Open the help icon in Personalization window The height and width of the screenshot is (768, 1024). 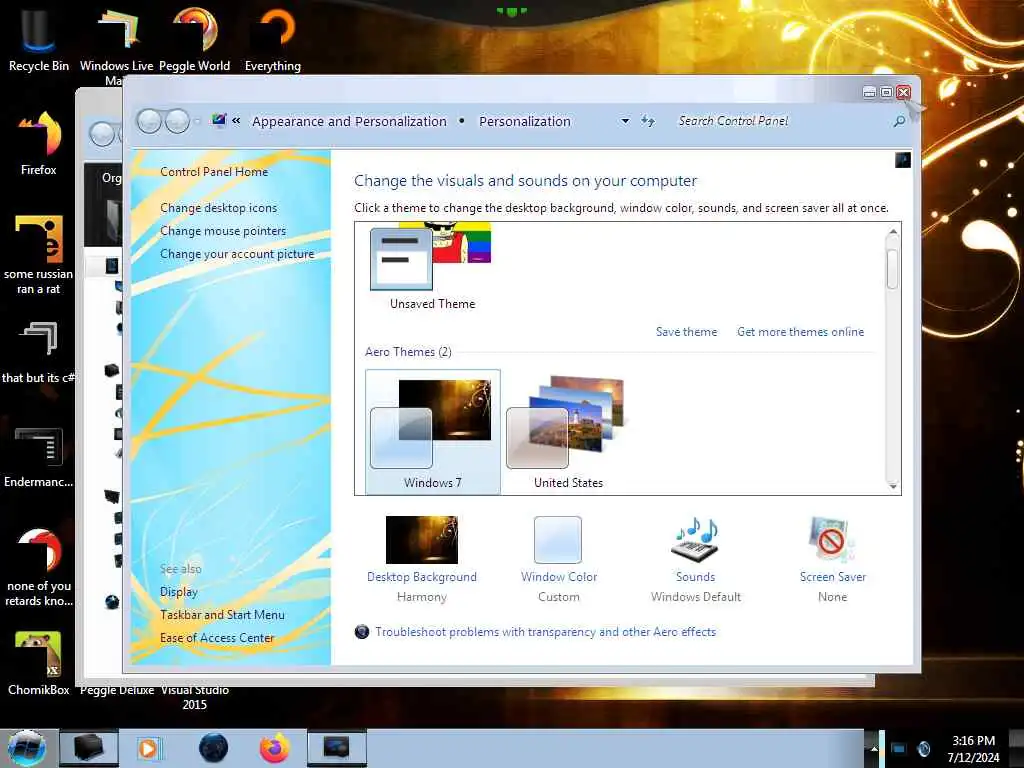pyautogui.click(x=903, y=160)
